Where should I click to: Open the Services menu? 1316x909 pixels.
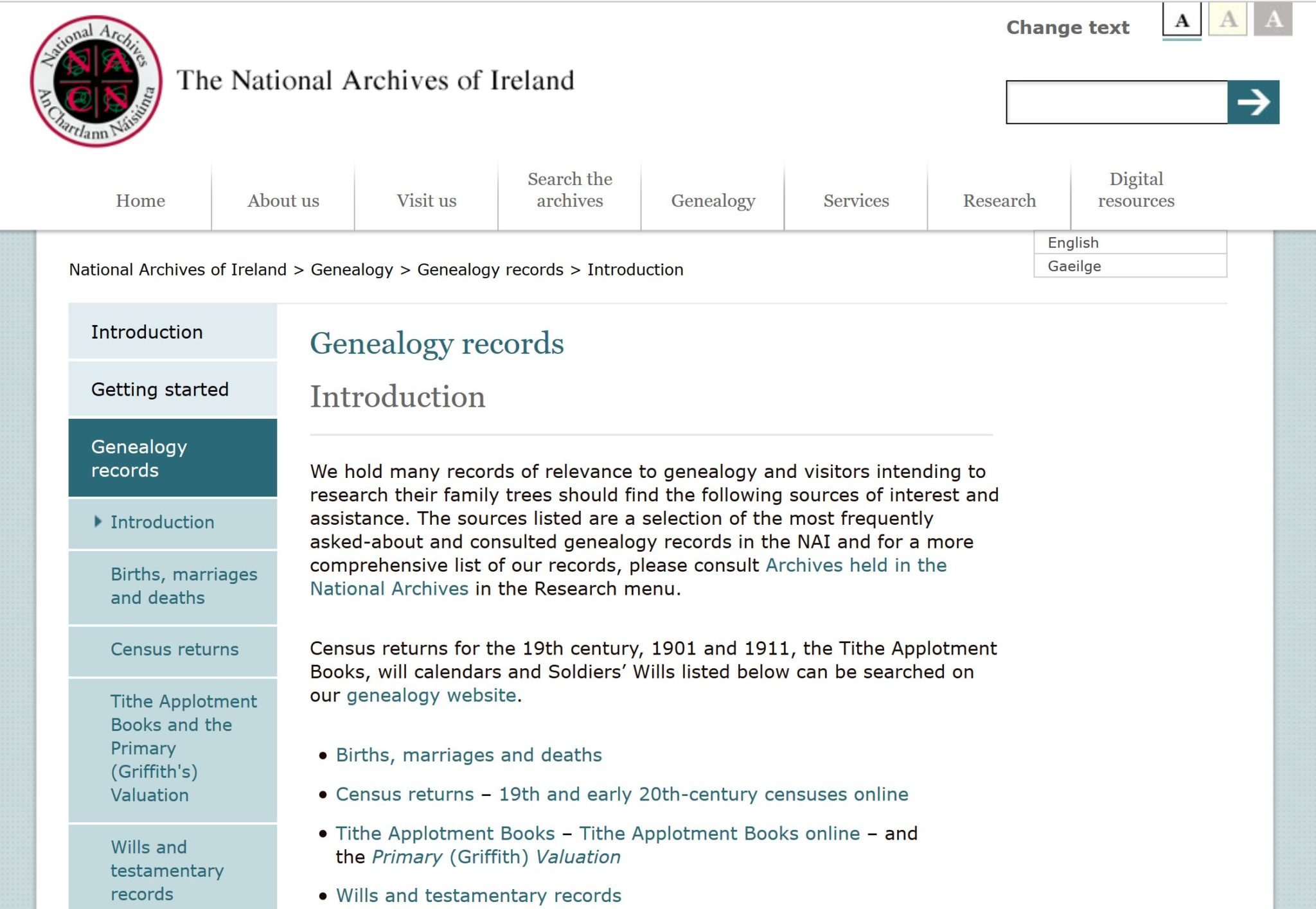(857, 200)
